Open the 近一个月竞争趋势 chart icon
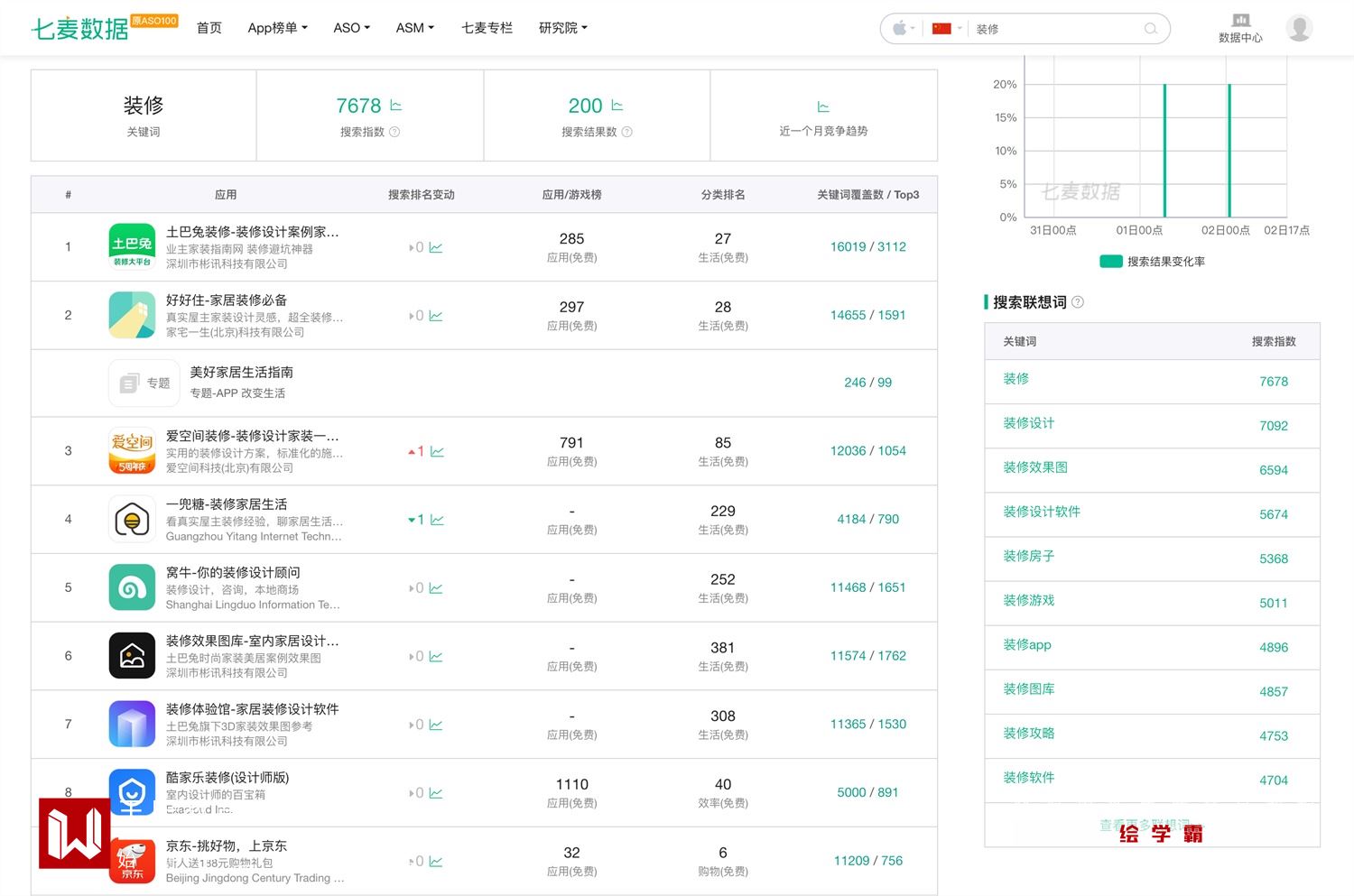This screenshot has width=1354, height=896. pyautogui.click(x=823, y=107)
